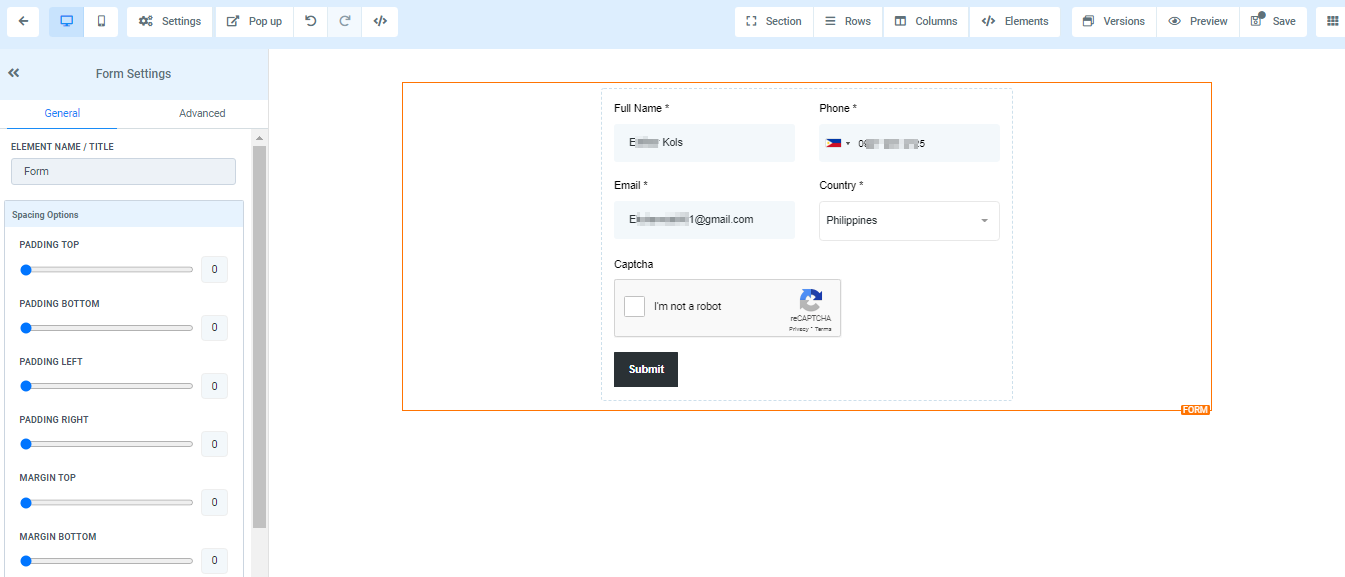Switch to desktop view icon
This screenshot has width=1345, height=577.
[x=67, y=21]
